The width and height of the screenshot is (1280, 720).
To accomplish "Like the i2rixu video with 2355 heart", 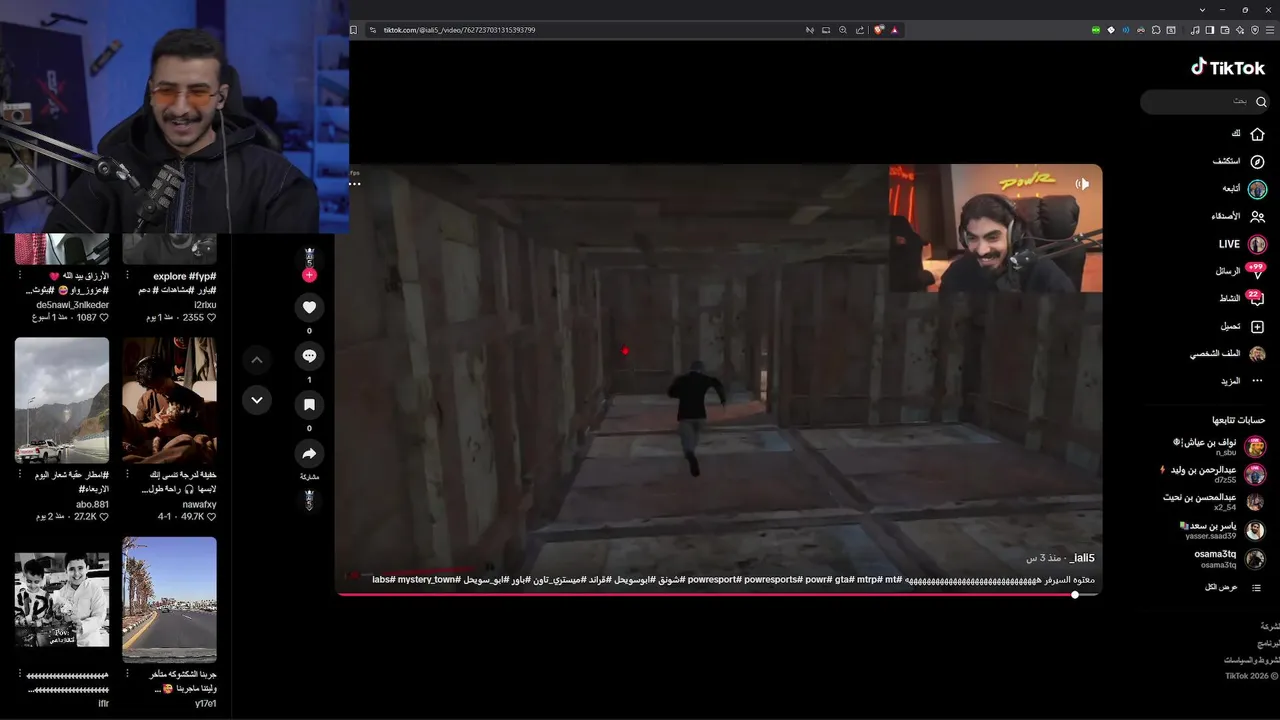I will [x=211, y=317].
